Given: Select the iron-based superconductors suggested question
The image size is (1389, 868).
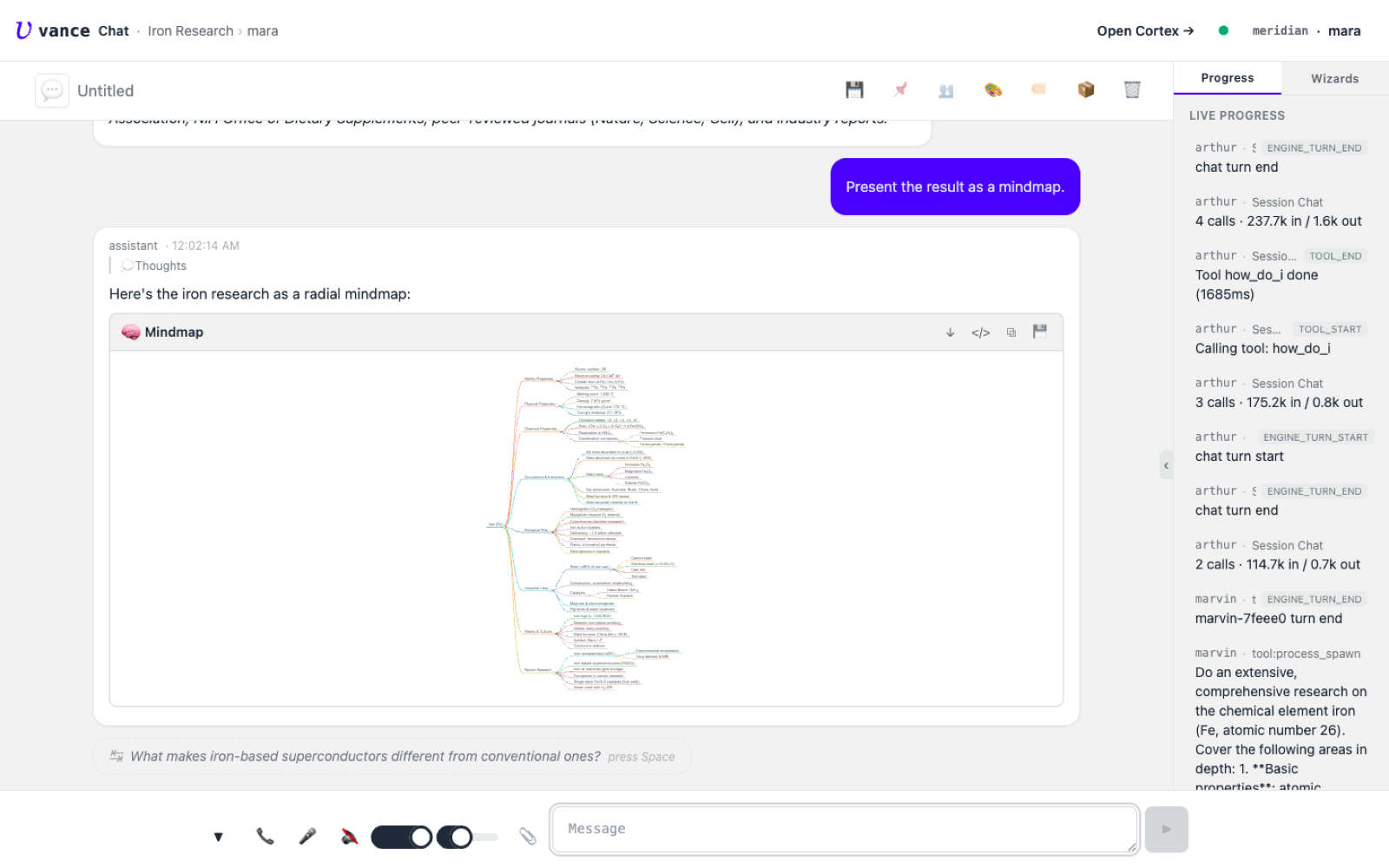Looking at the screenshot, I should tap(365, 756).
